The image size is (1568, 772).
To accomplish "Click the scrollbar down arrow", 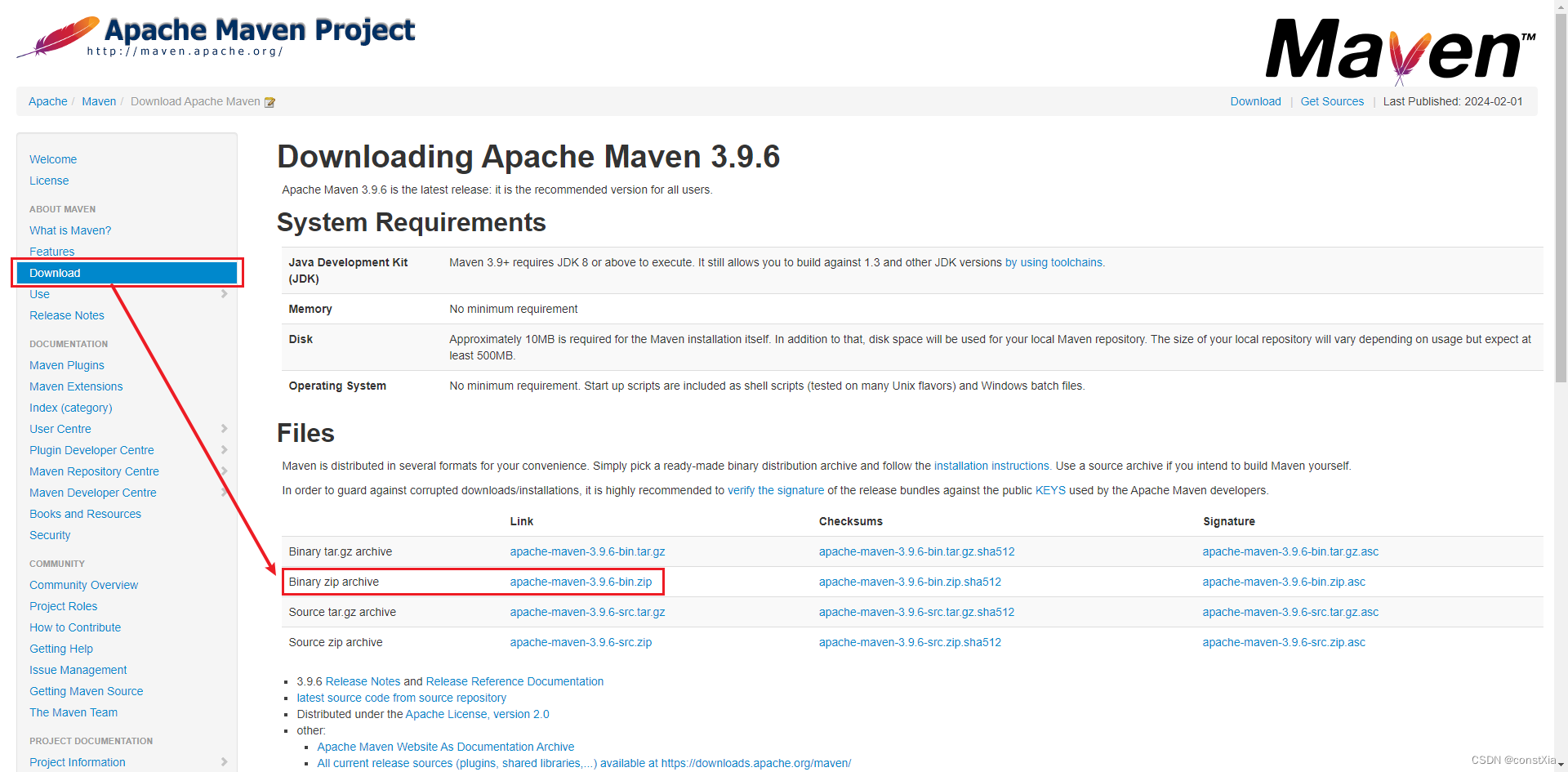I will pyautogui.click(x=1561, y=765).
